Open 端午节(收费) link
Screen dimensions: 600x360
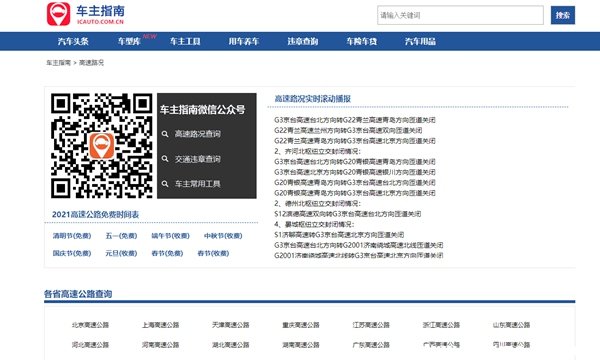pos(170,236)
